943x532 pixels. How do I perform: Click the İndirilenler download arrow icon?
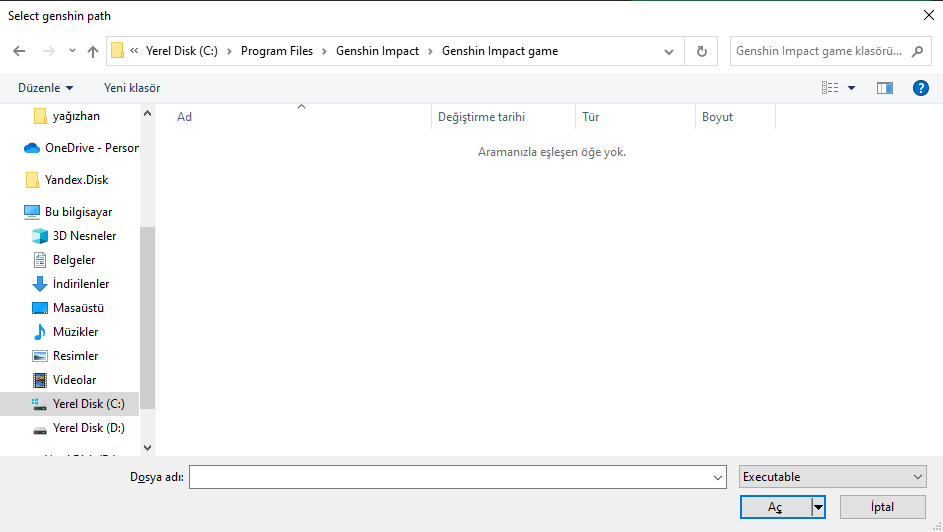tap(40, 284)
